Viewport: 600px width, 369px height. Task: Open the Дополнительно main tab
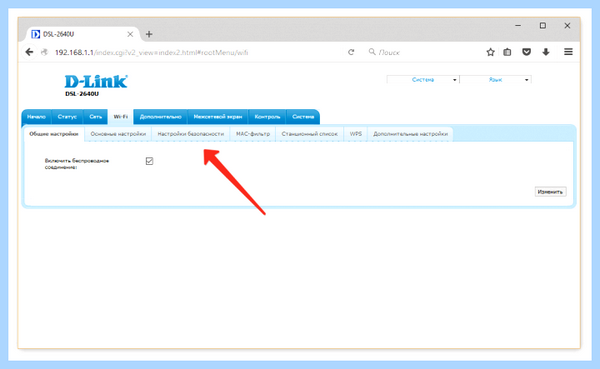[x=160, y=117]
